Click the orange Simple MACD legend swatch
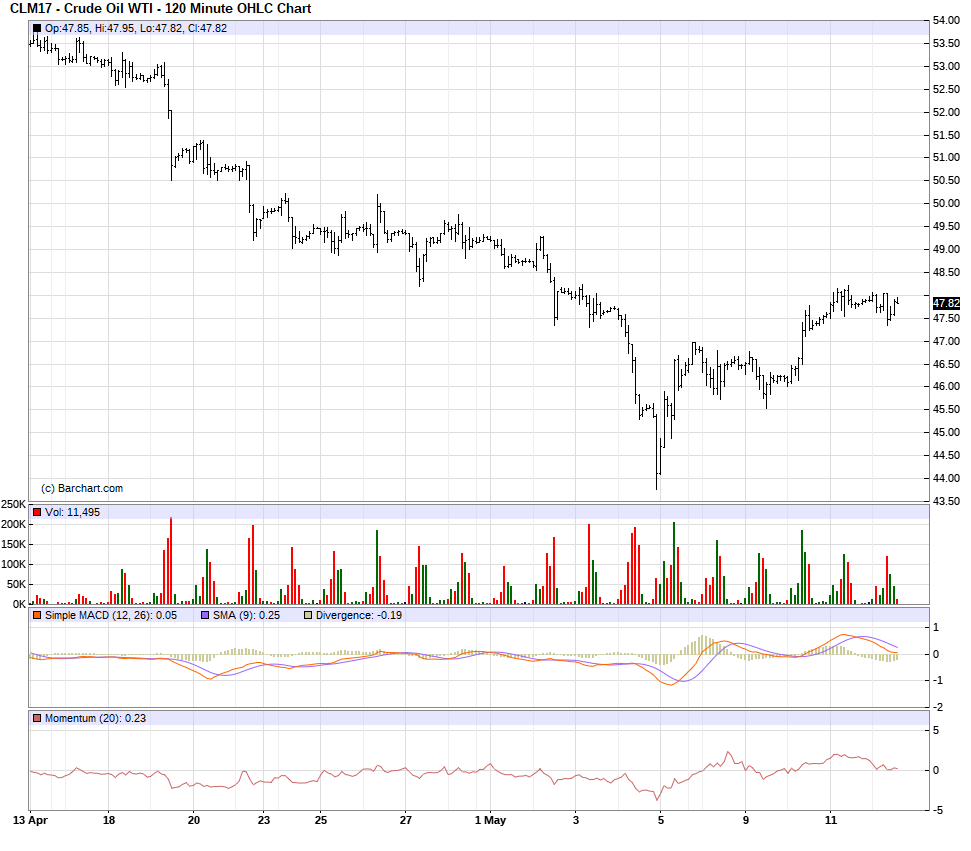This screenshot has height=851, width=971. click(x=37, y=615)
